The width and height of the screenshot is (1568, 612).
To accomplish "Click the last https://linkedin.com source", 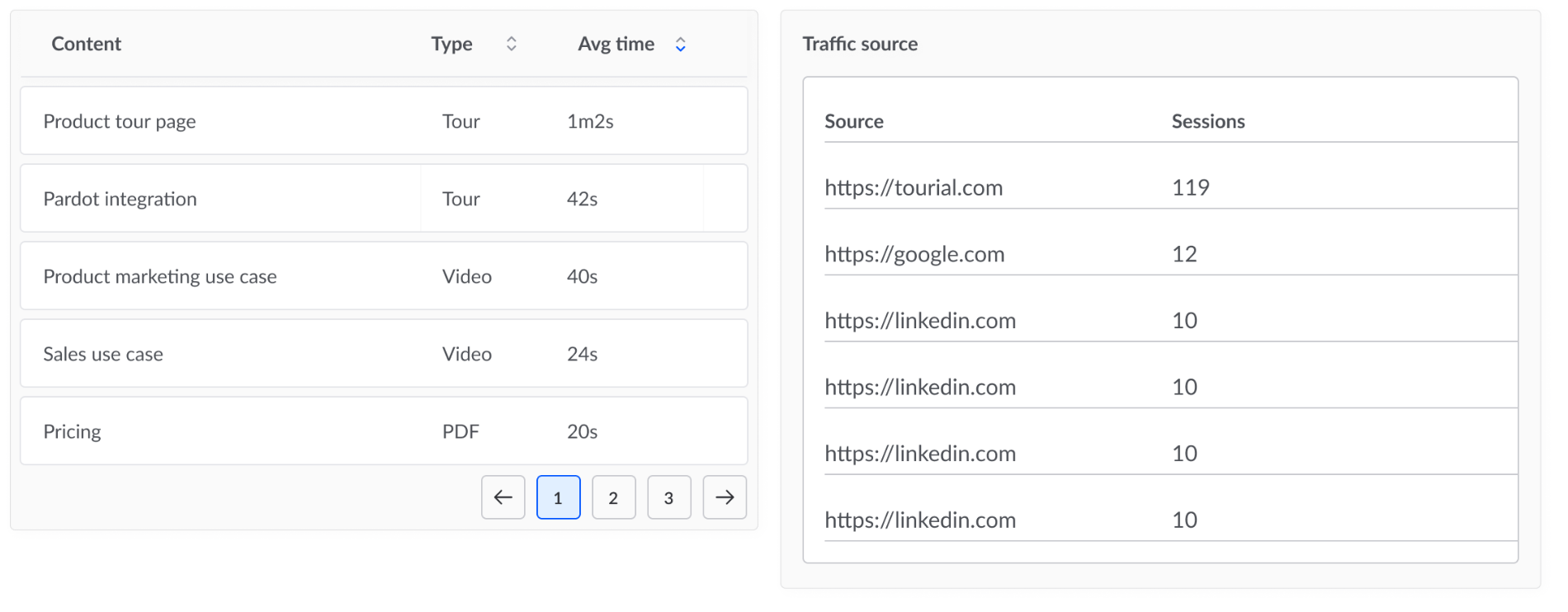I will (920, 520).
